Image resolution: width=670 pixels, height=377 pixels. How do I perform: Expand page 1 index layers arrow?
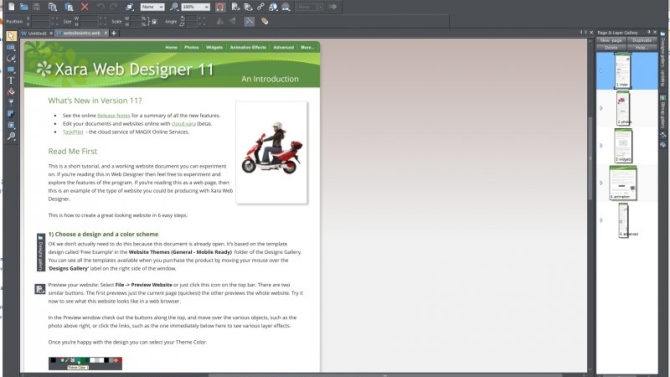601,71
